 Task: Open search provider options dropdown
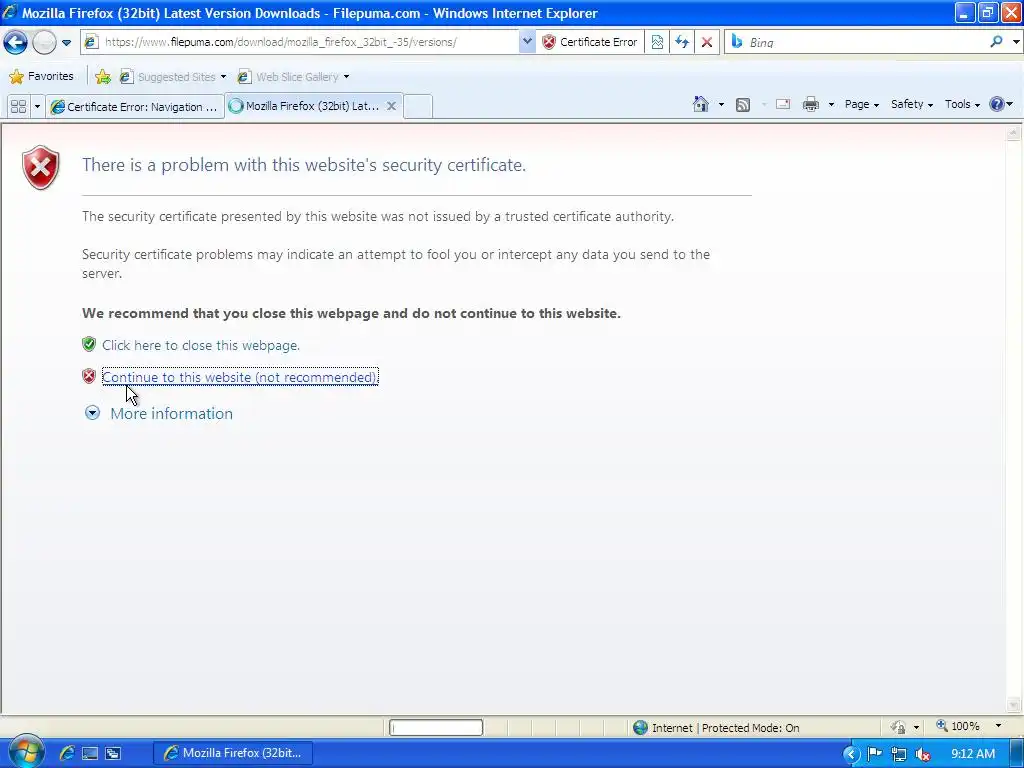click(x=1016, y=42)
